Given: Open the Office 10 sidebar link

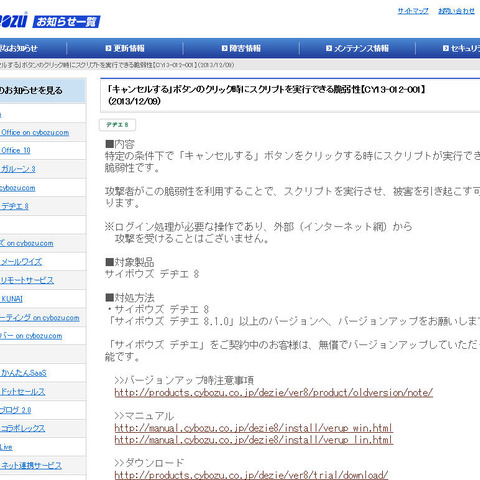Looking at the screenshot, I should coord(16,151).
